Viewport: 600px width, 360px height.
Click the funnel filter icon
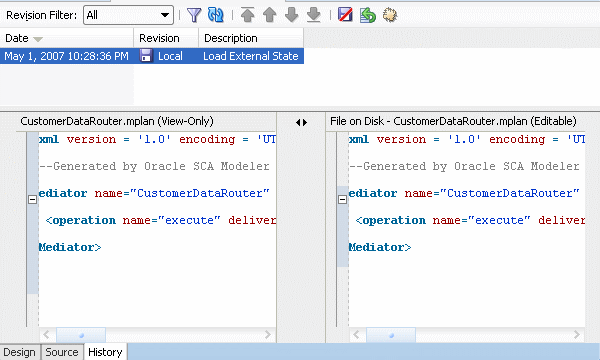tap(194, 15)
